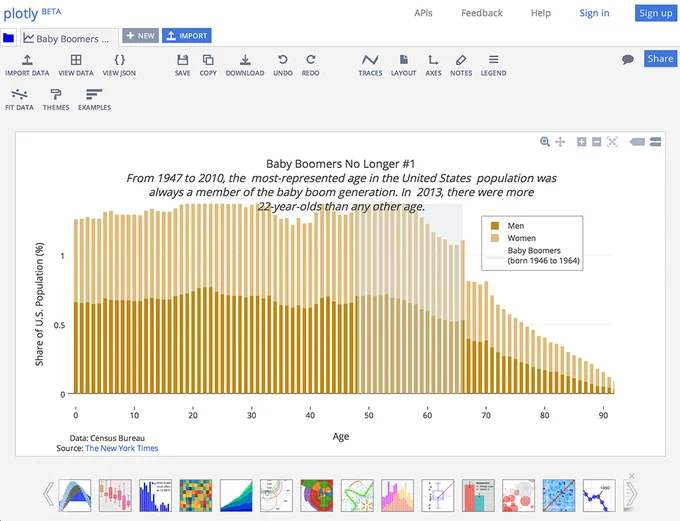Open the magenta-yellow histogram example thumbnail

coord(397,495)
